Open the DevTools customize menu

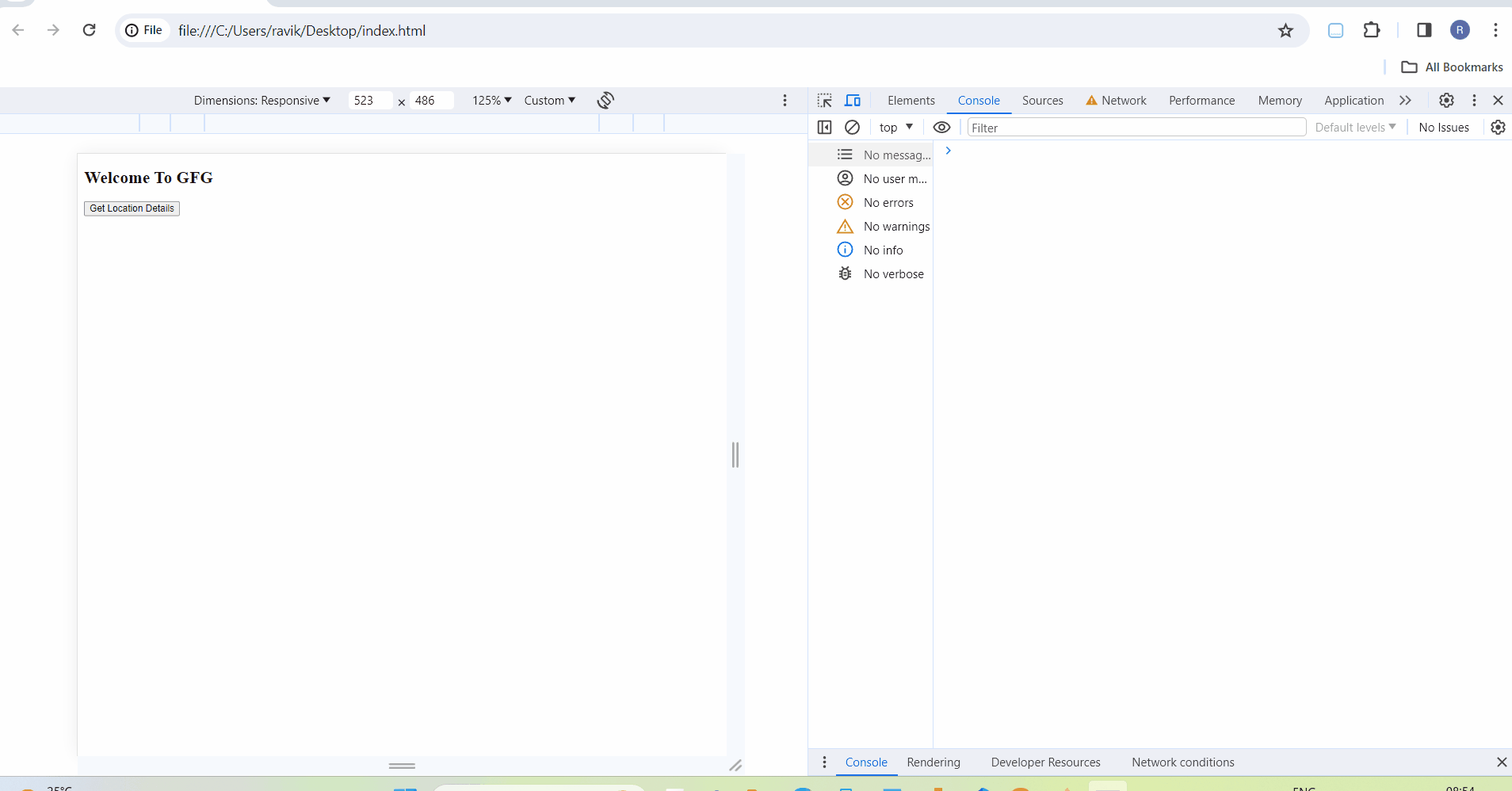[1474, 100]
